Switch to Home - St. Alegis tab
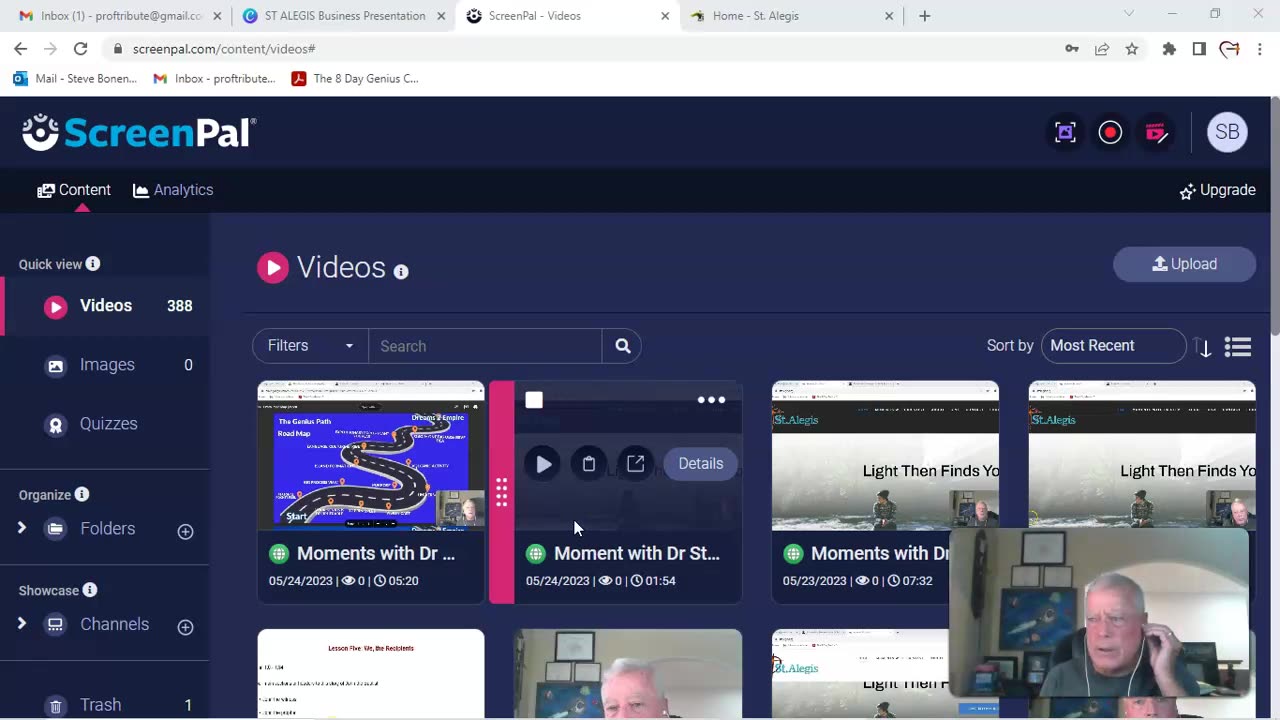The width and height of the screenshot is (1280, 720). [x=792, y=16]
